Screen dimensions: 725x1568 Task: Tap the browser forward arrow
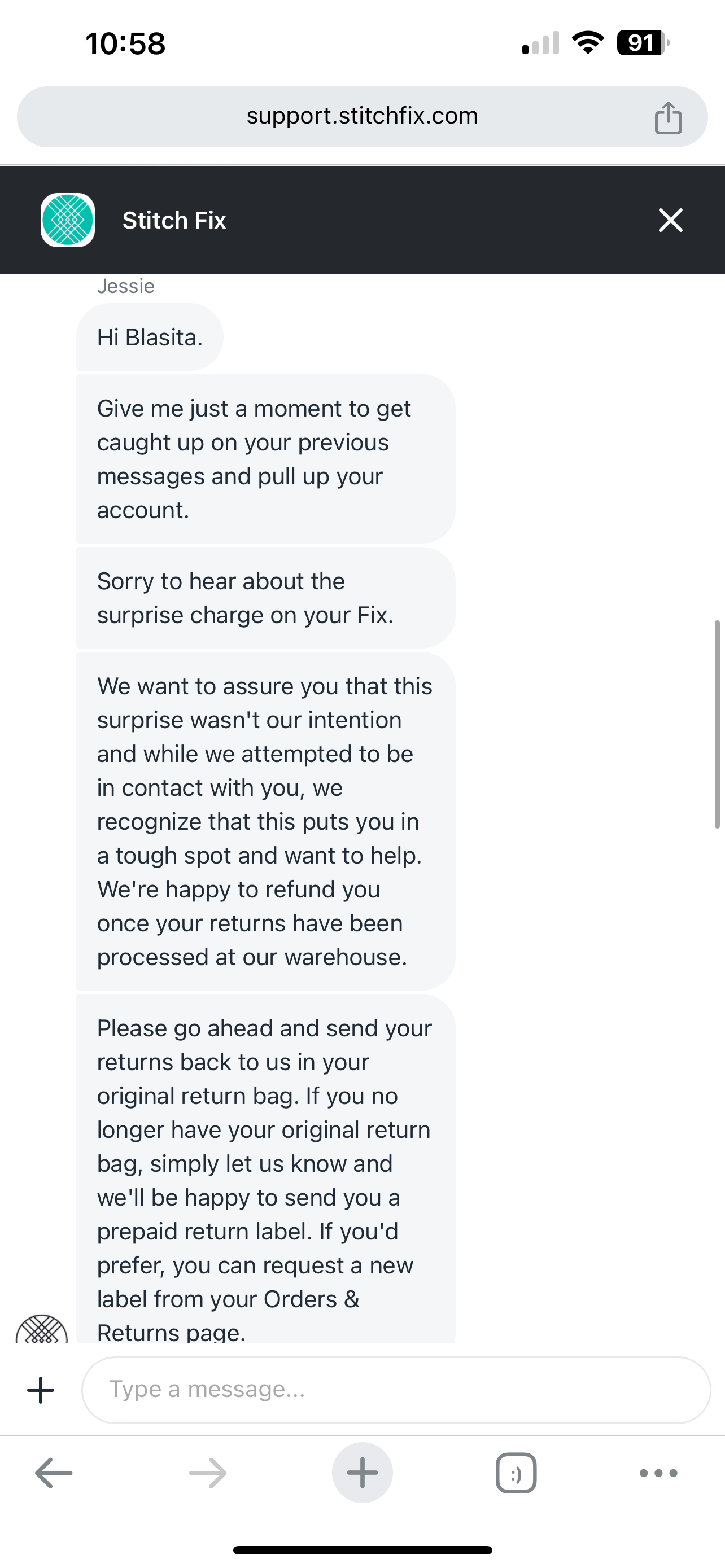coord(208,1473)
